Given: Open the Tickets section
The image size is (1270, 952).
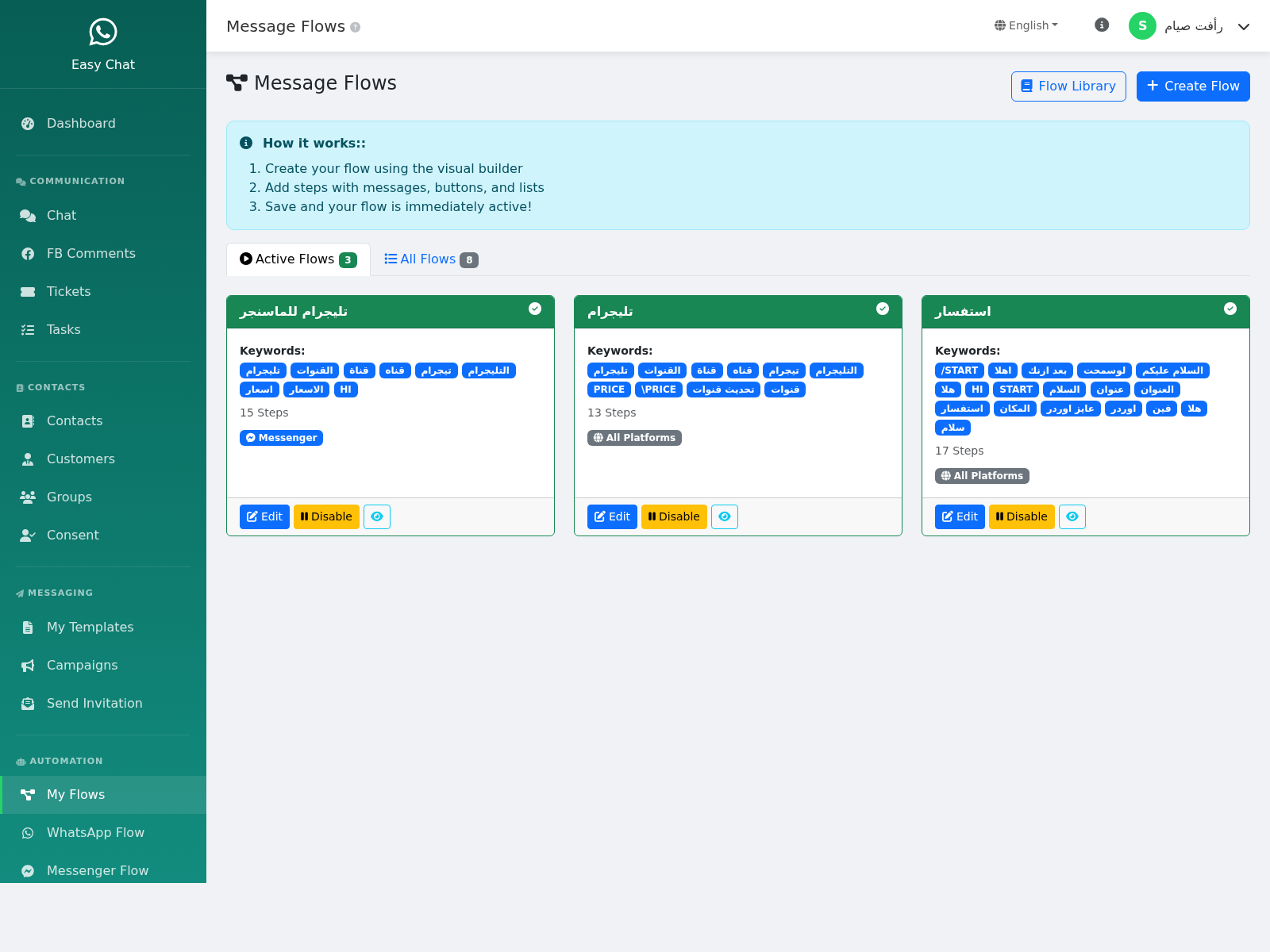Looking at the screenshot, I should coord(68,291).
